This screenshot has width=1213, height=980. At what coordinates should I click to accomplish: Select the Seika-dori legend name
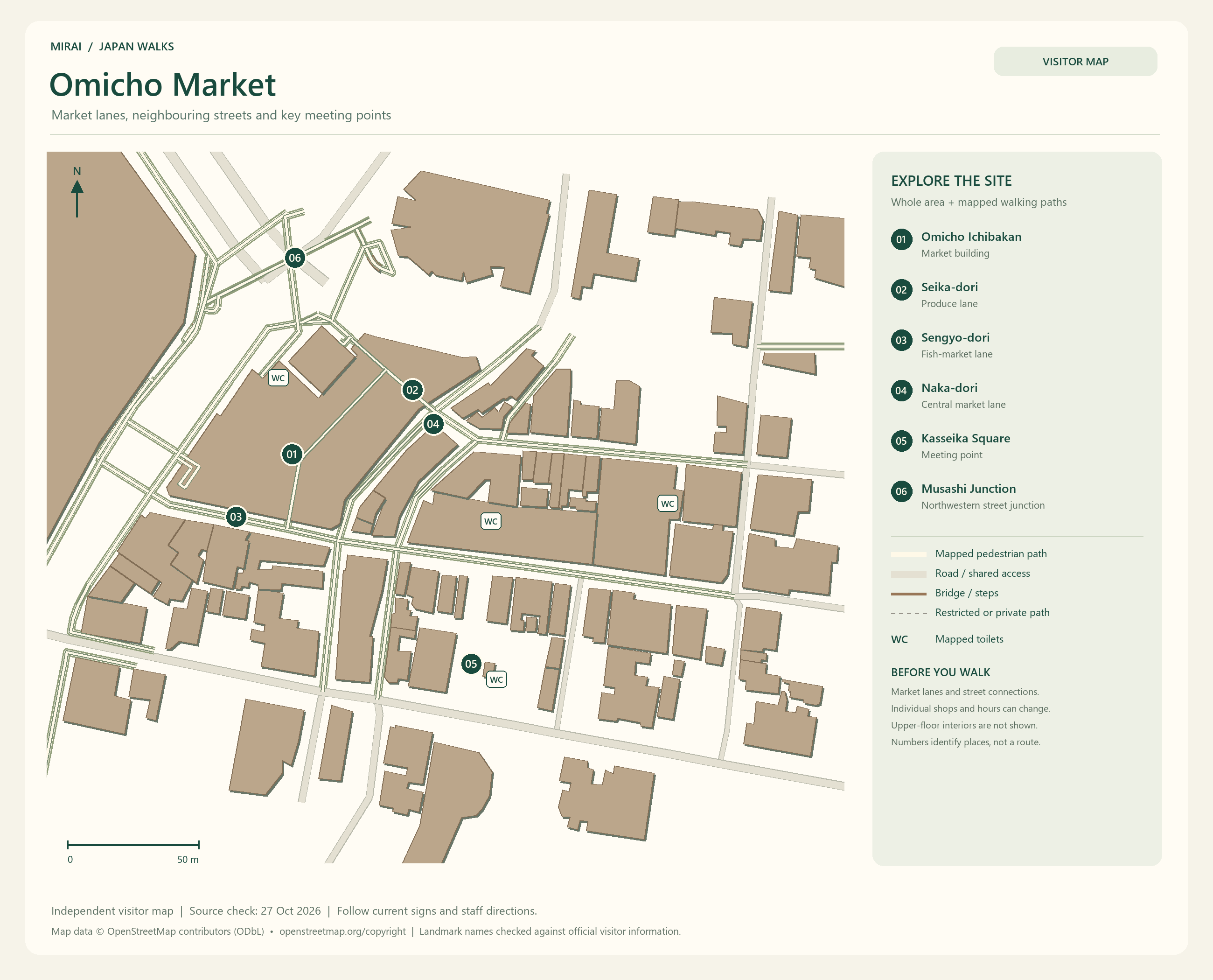[x=949, y=287]
